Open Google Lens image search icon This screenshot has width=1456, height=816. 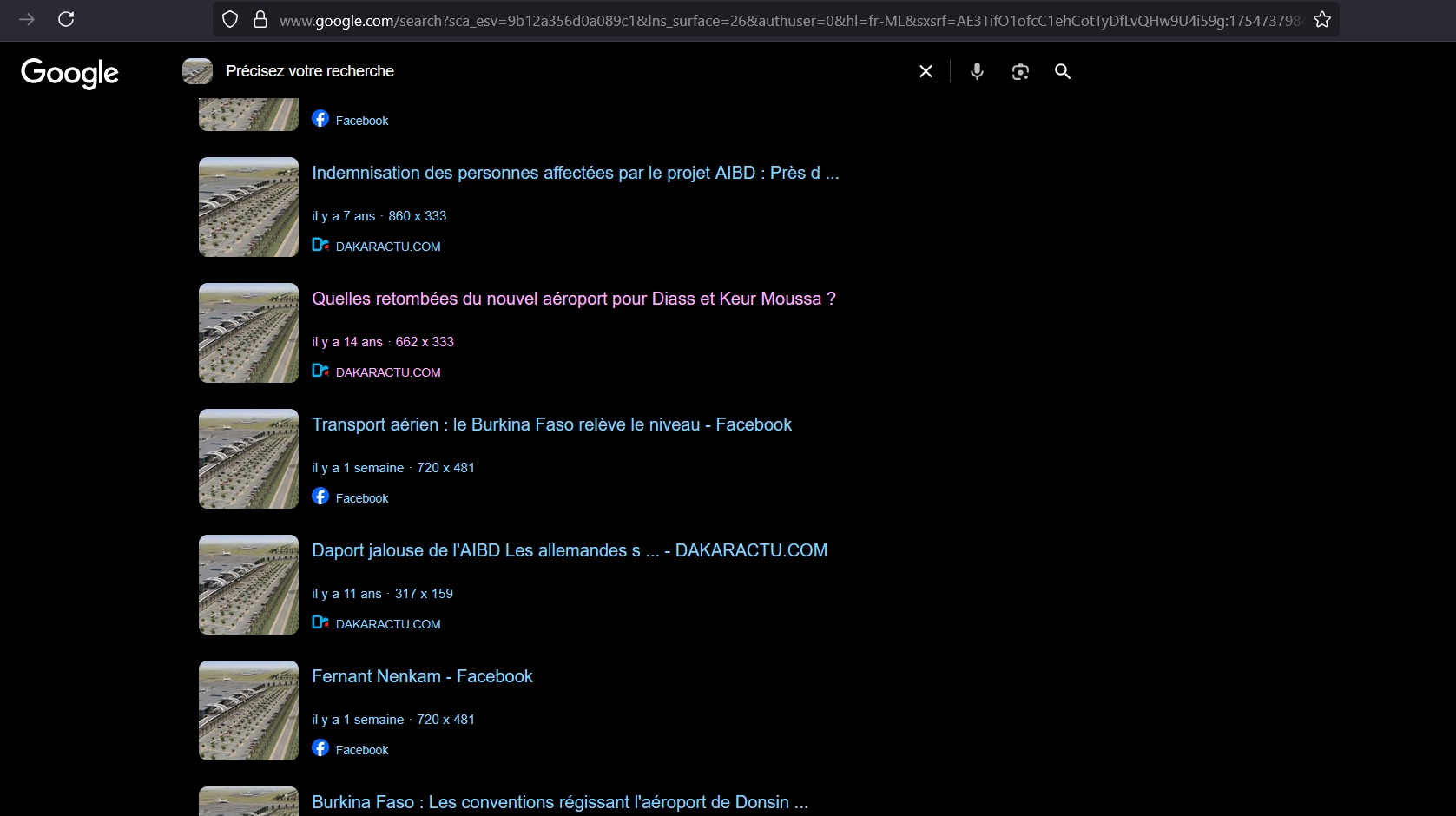click(1020, 72)
